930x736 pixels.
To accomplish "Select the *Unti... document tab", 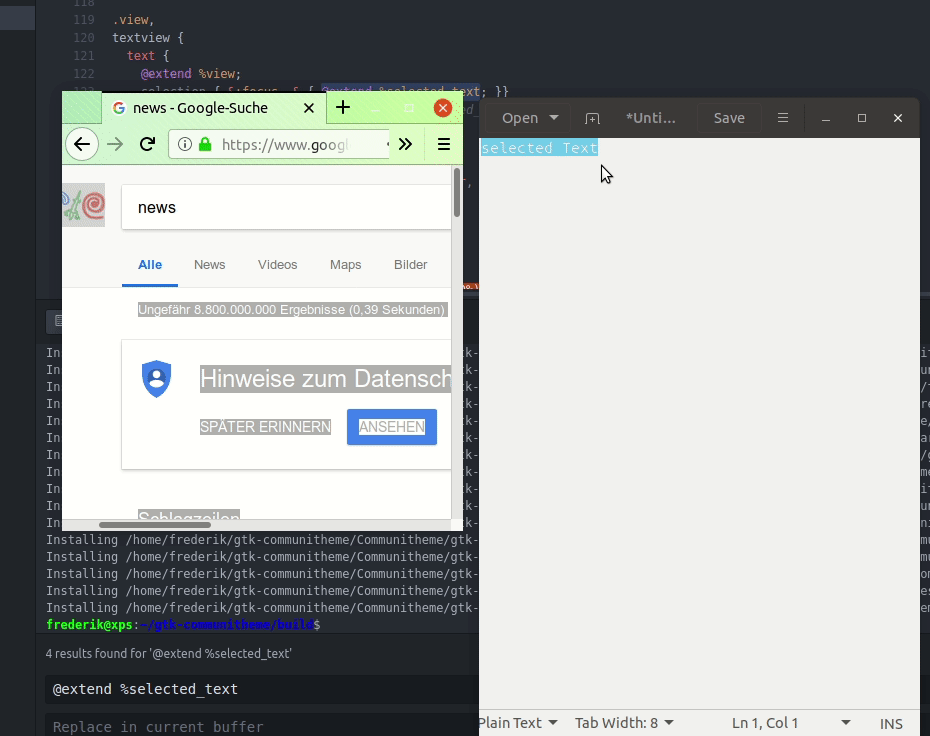I will pyautogui.click(x=652, y=118).
